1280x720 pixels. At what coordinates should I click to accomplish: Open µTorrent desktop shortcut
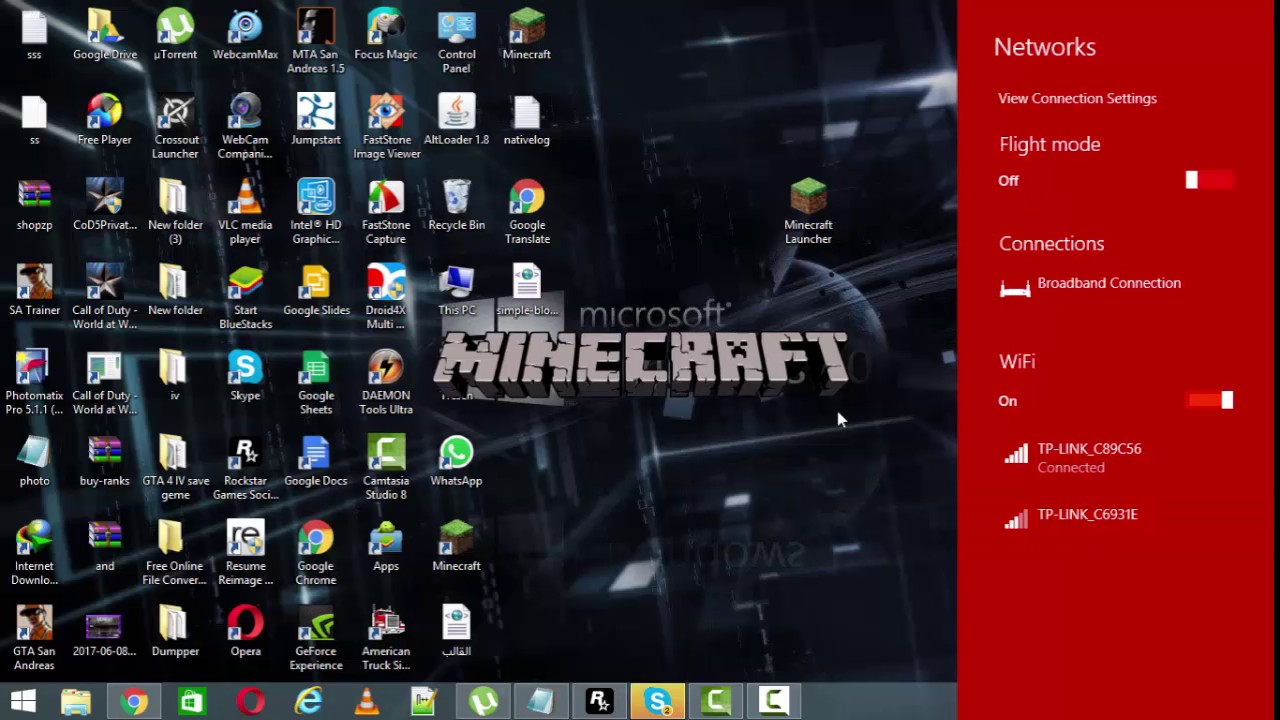(175, 35)
